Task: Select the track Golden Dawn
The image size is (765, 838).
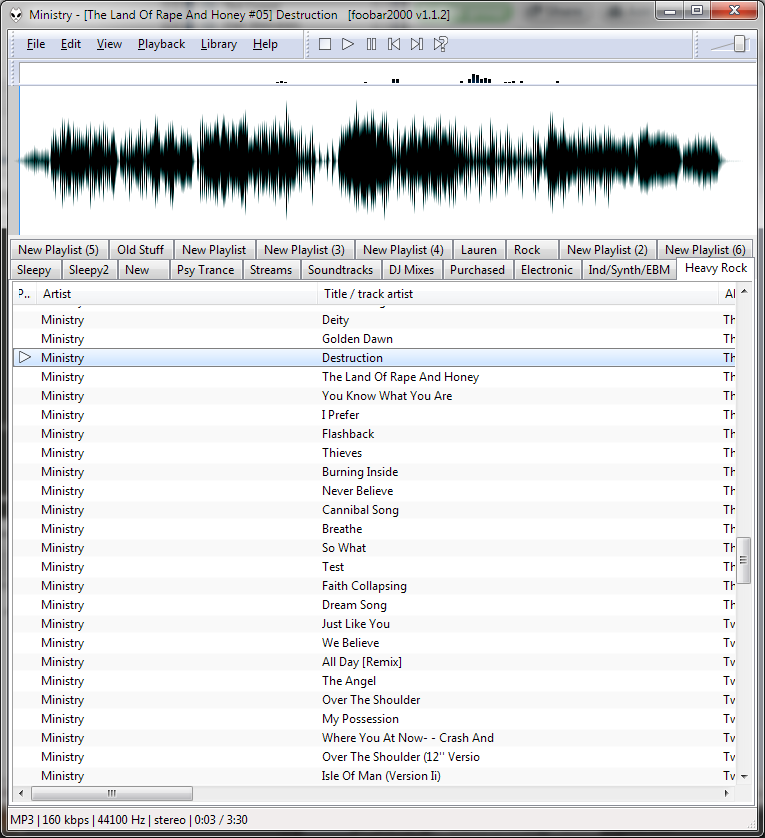Action: tap(374, 339)
